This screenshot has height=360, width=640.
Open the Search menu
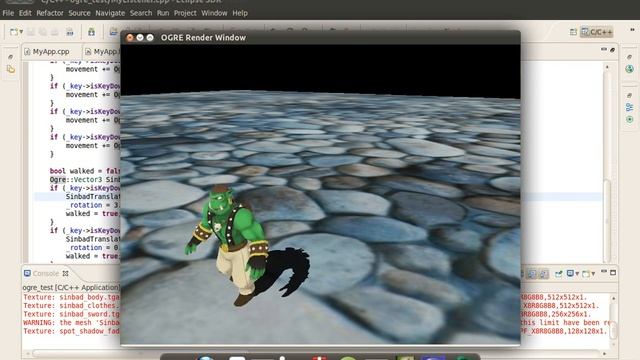coord(141,13)
